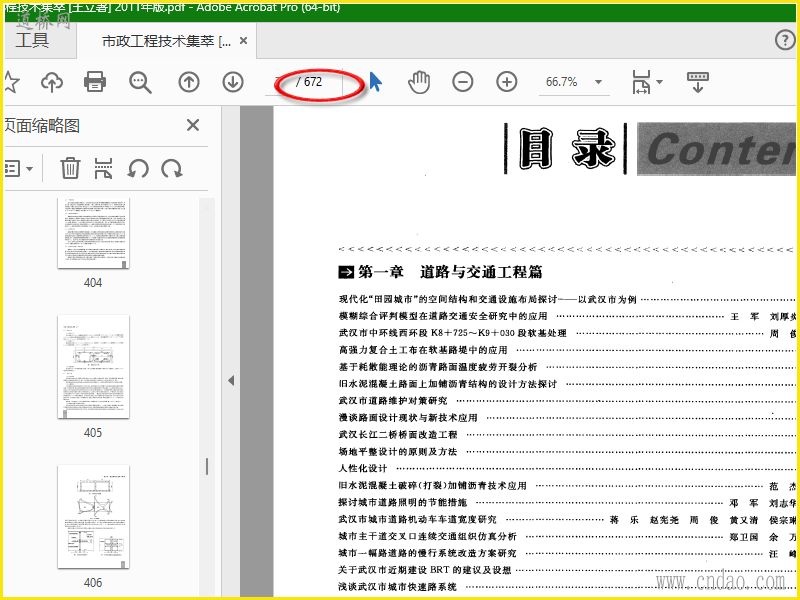Print the document with printer icon
This screenshot has height=600, width=800.
pos(95,82)
